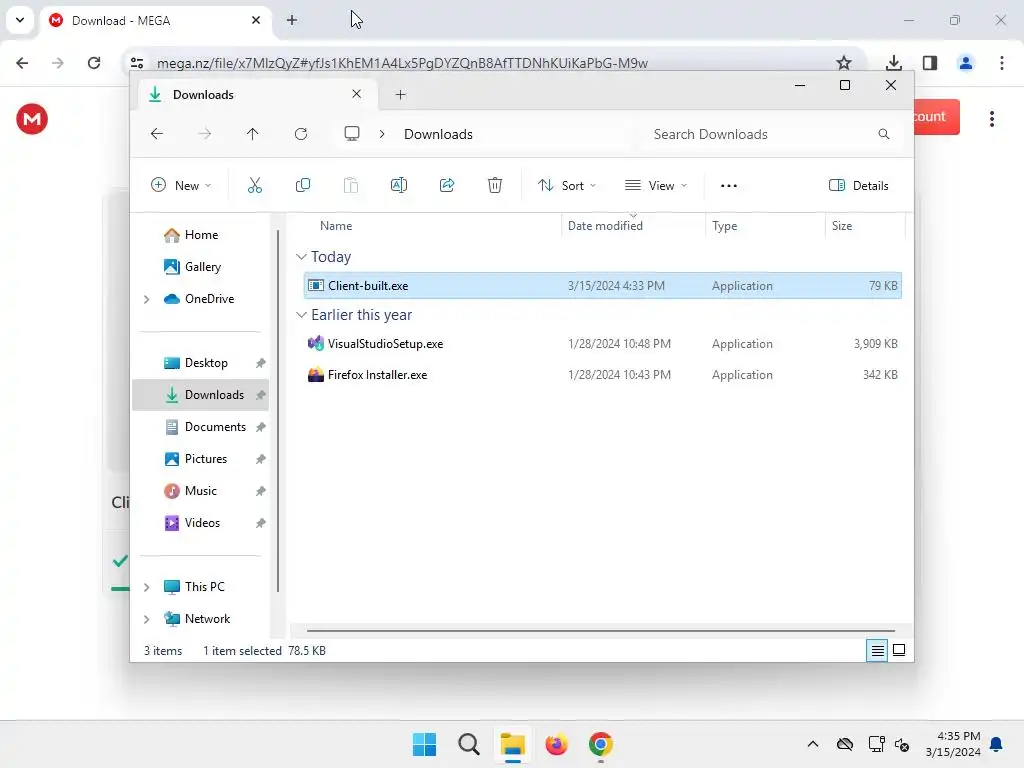Viewport: 1024px width, 768px height.
Task: Open Home in navigation pane
Action: click(201, 235)
